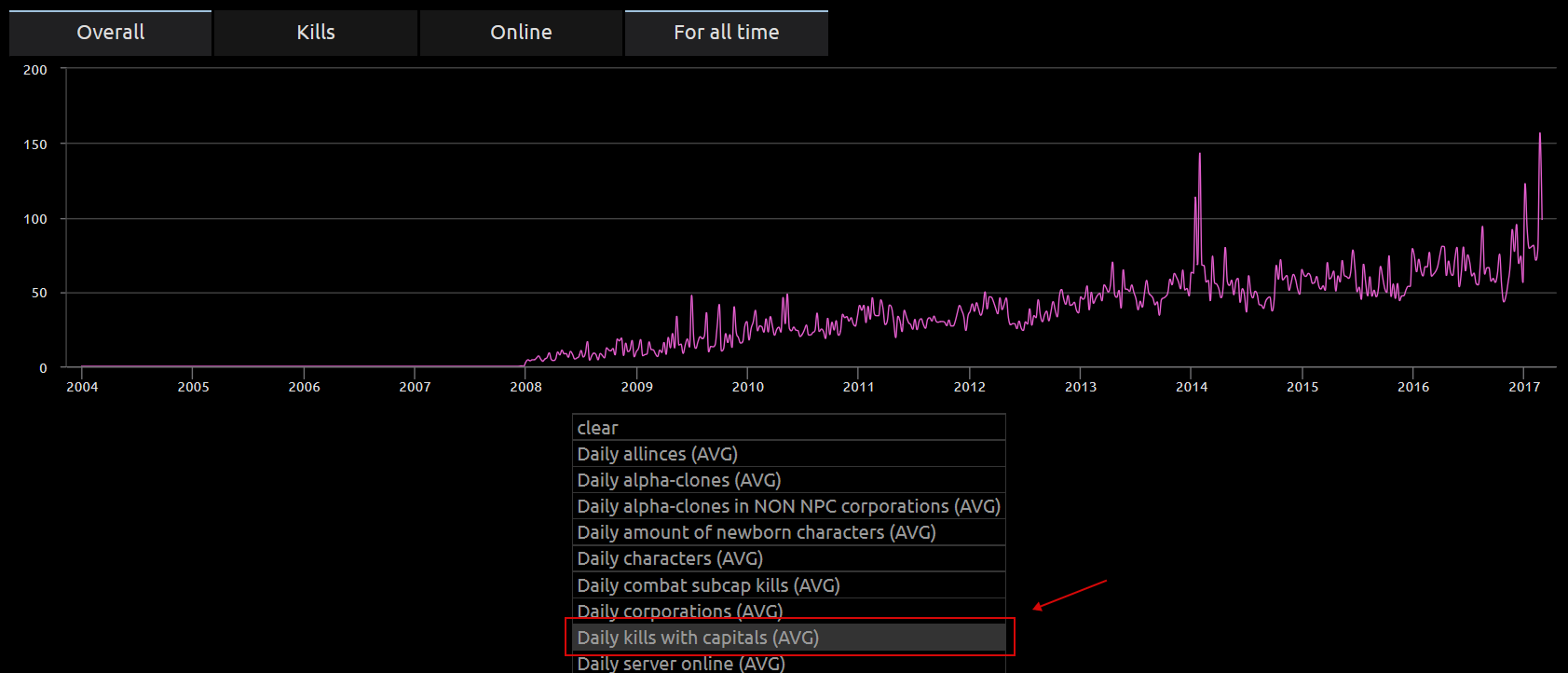Click the 50 value on the y-axis
Screen dimensions: 1568x673
pos(39,293)
